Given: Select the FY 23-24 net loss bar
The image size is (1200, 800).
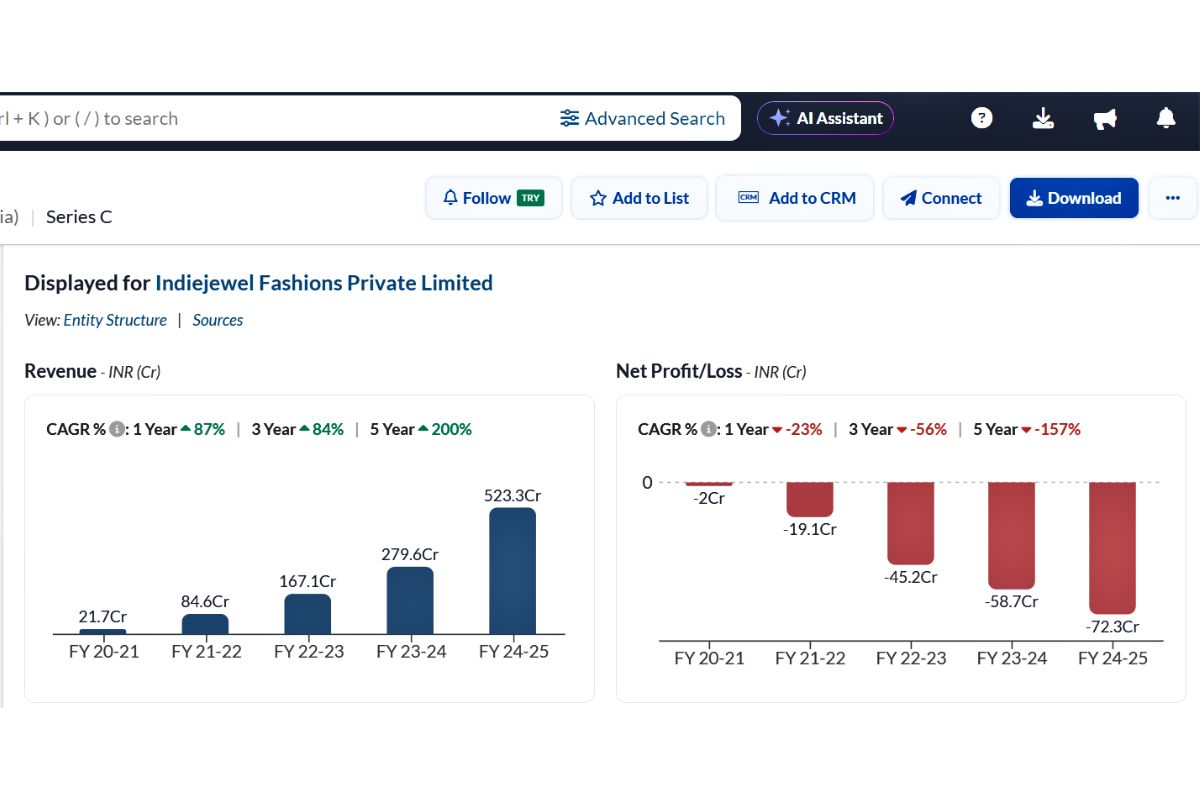Looking at the screenshot, I should point(1012,536).
